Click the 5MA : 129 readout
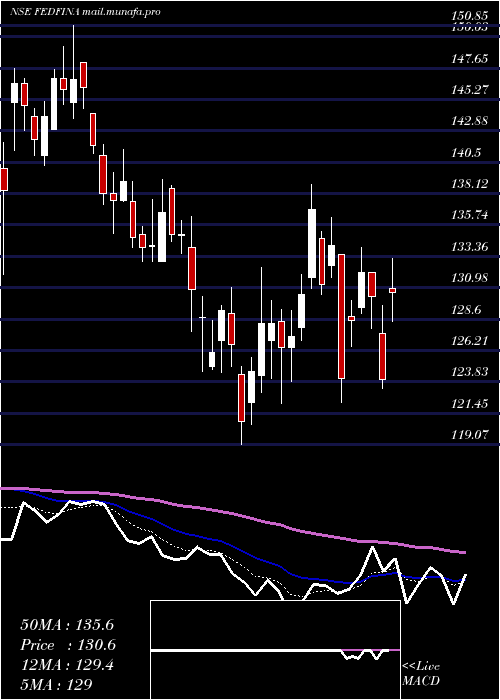The image size is (500, 700). pos(56,685)
